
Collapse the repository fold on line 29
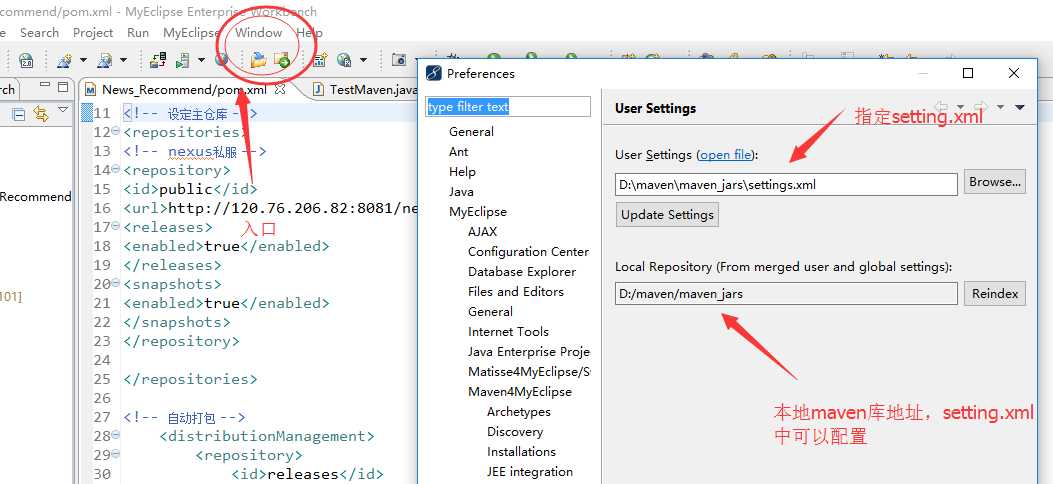click(x=115, y=454)
